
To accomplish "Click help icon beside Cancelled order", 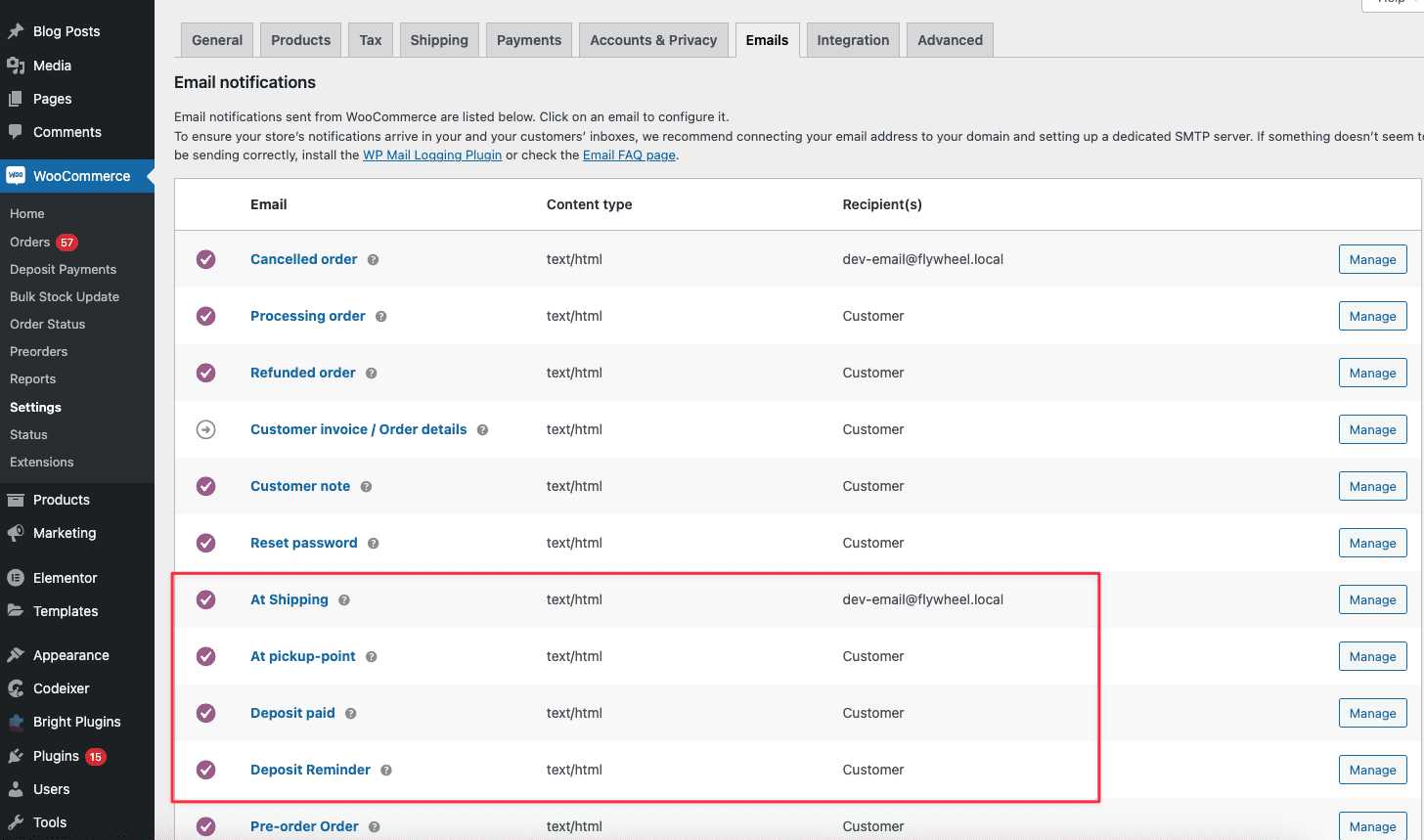I will [x=373, y=260].
